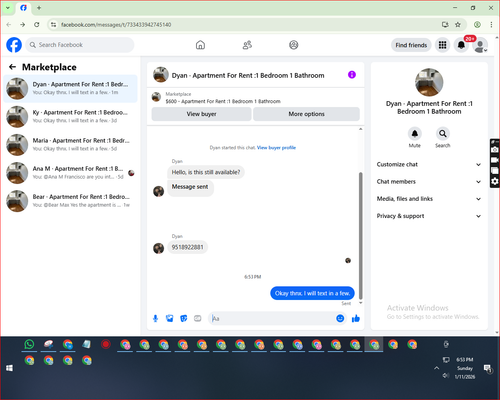This screenshot has width=500, height=400.
Task: Open Chrome three-dot menu
Action: (491, 24)
